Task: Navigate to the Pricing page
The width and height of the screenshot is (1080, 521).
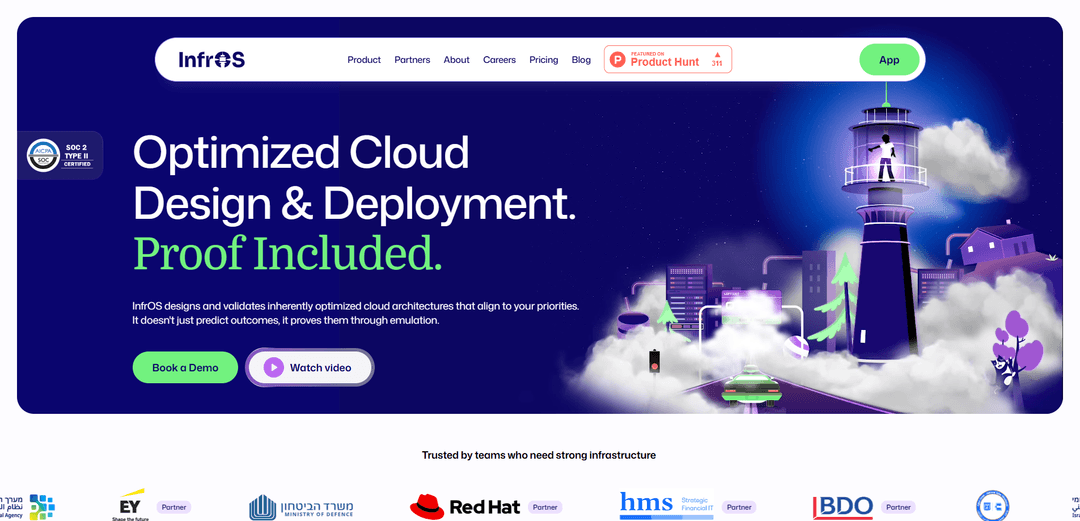Action: pyautogui.click(x=544, y=60)
